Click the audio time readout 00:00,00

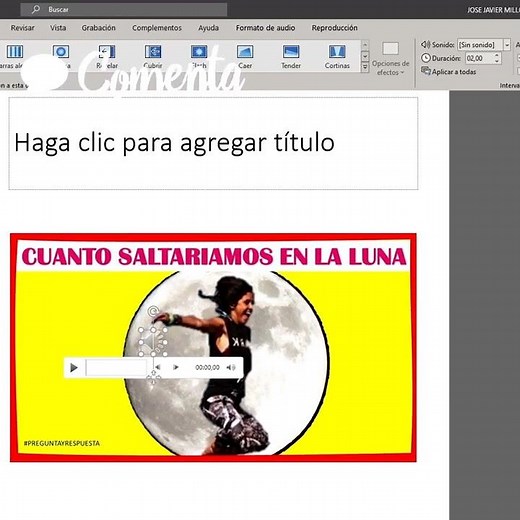click(207, 367)
